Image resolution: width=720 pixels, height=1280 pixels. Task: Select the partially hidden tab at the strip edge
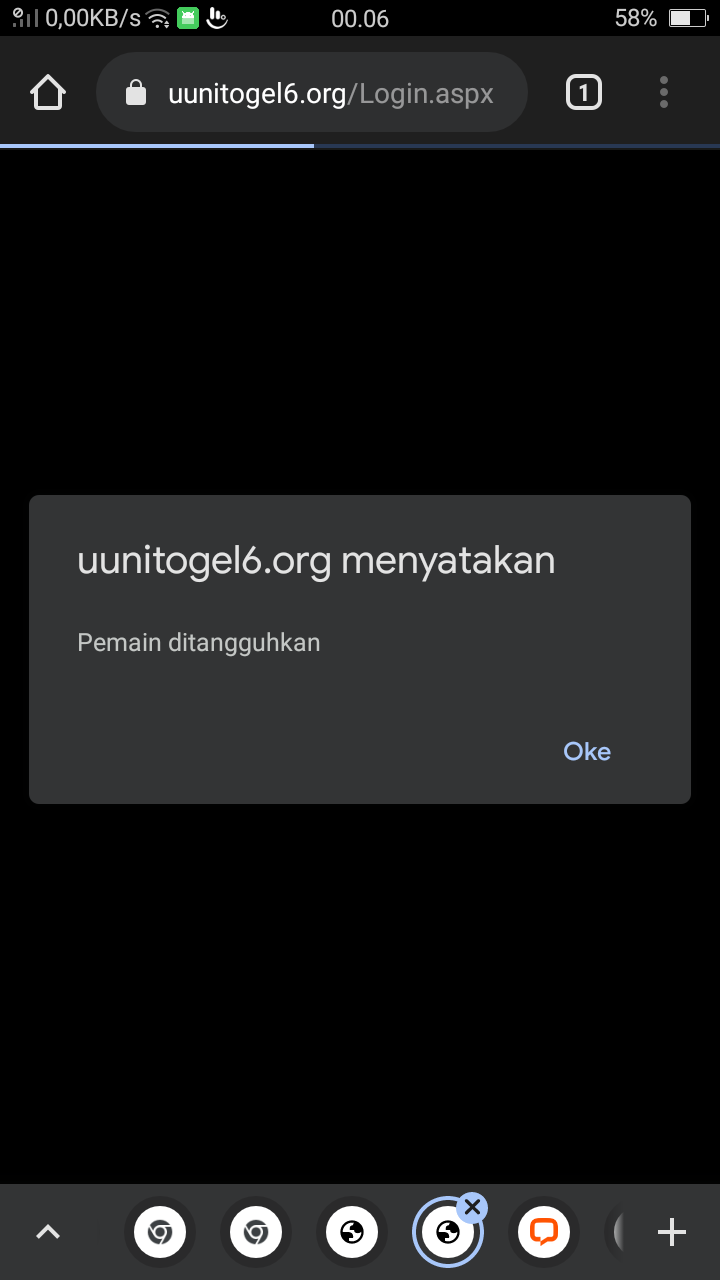(x=615, y=1232)
